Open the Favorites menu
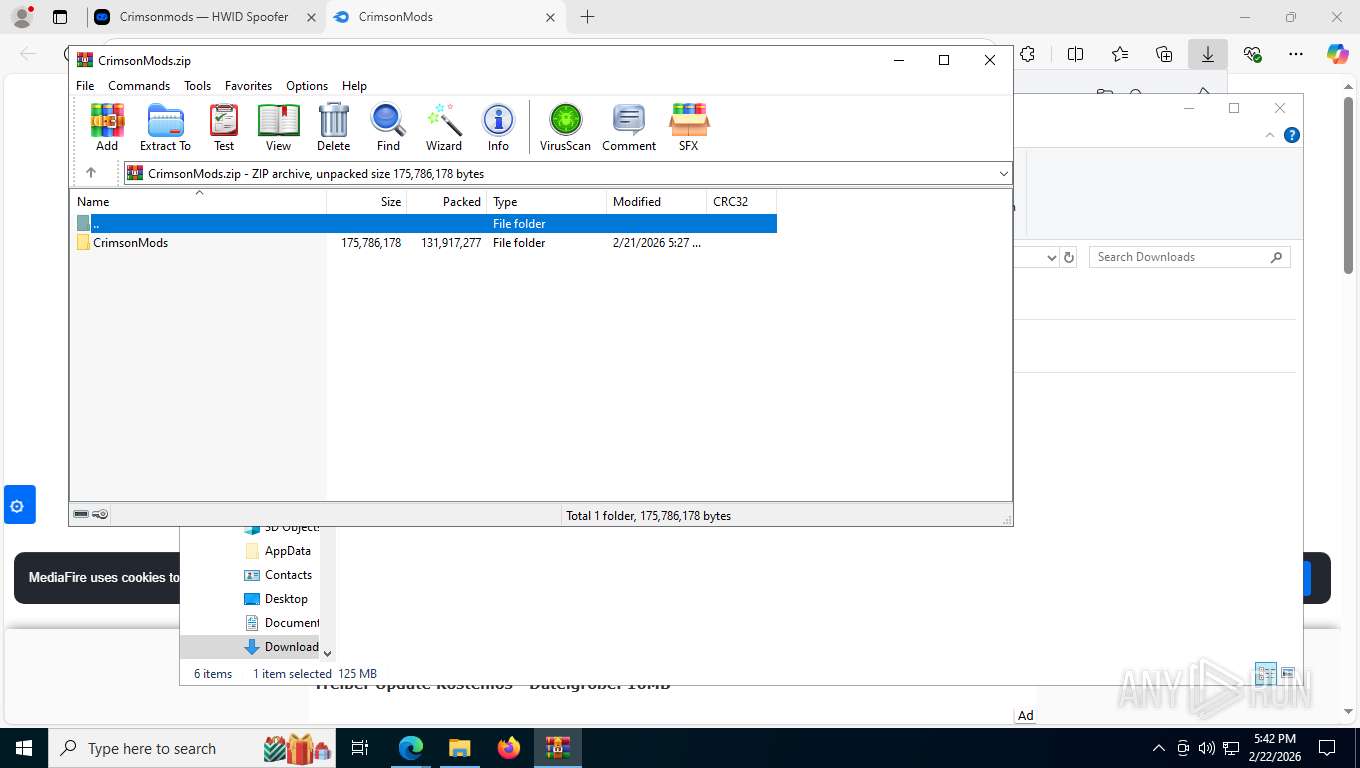 [x=248, y=86]
